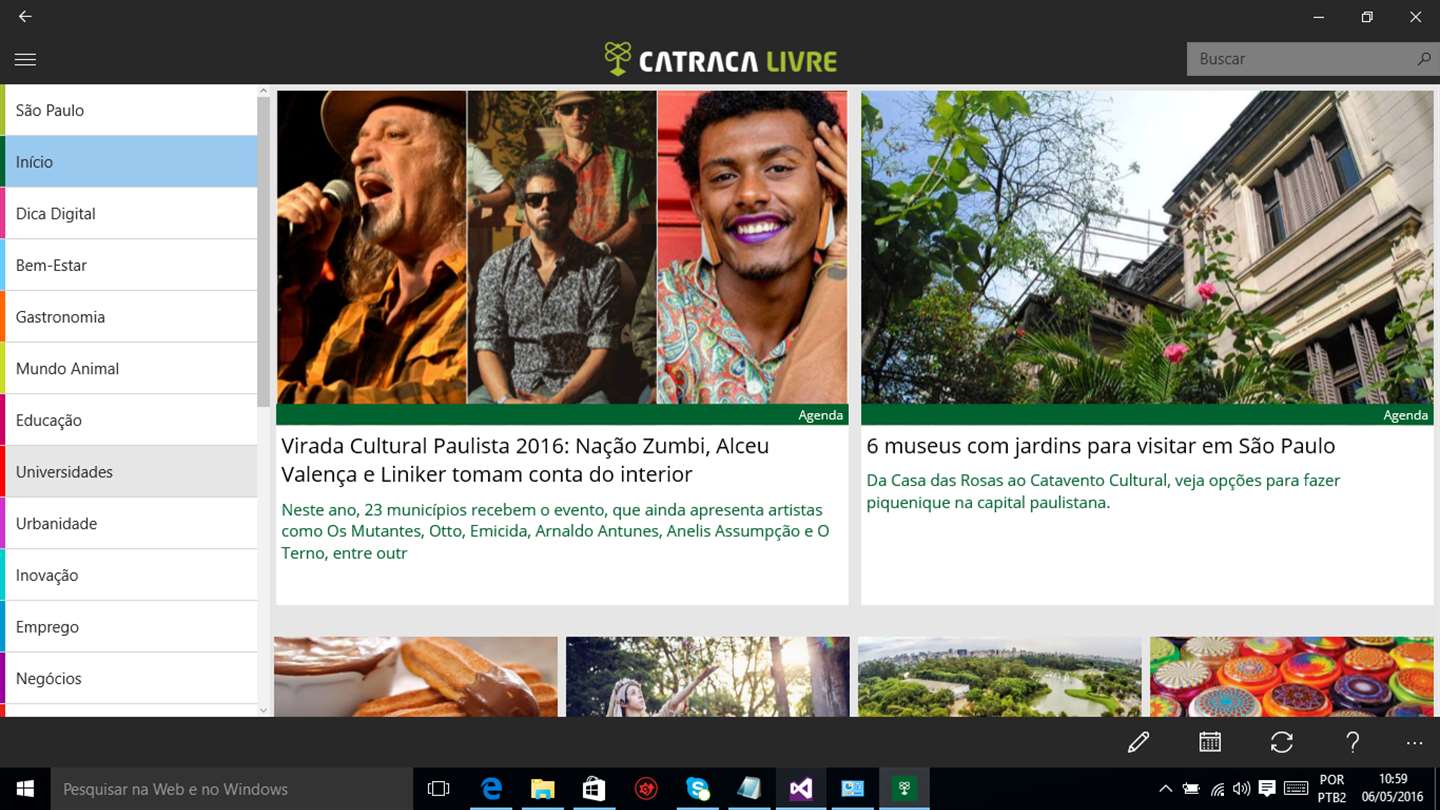Open the Emprego category
This screenshot has width=1440, height=810.
tap(129, 627)
